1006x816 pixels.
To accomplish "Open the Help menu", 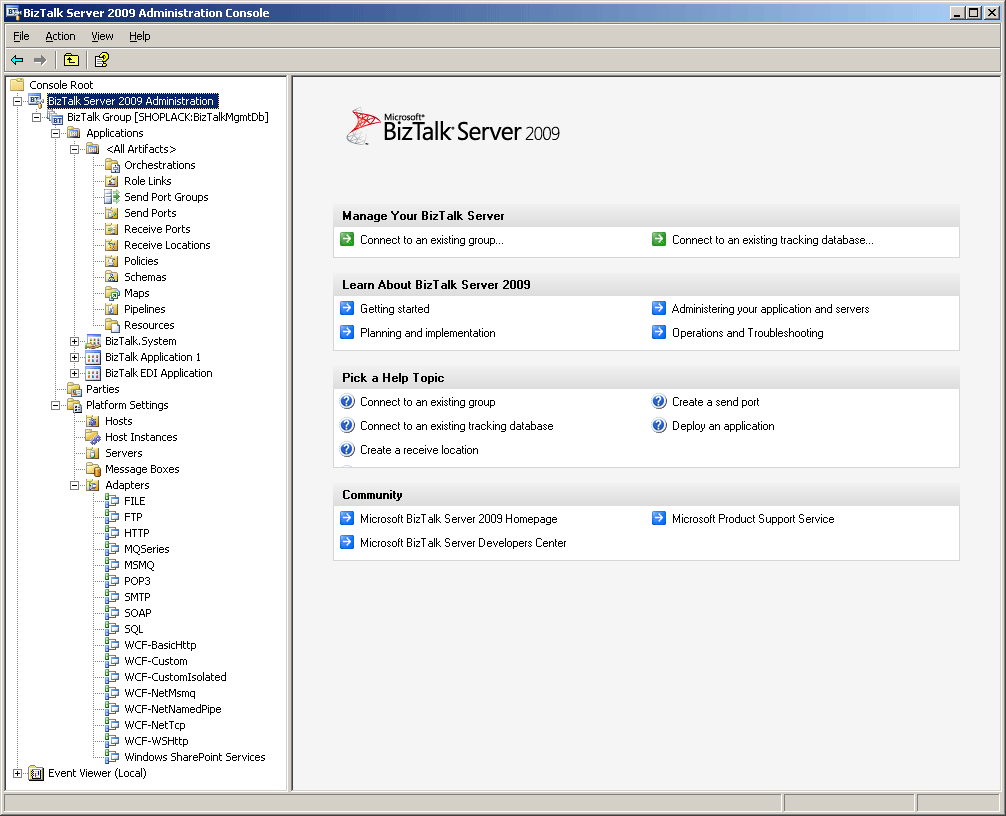I will click(139, 37).
